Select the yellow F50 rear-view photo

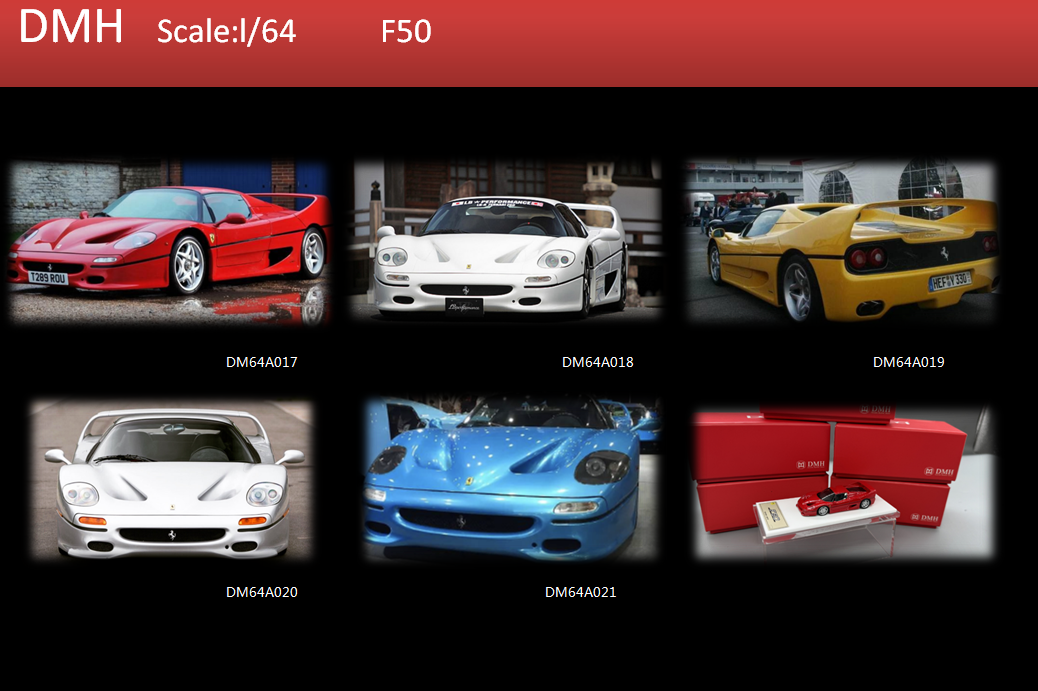(842, 242)
